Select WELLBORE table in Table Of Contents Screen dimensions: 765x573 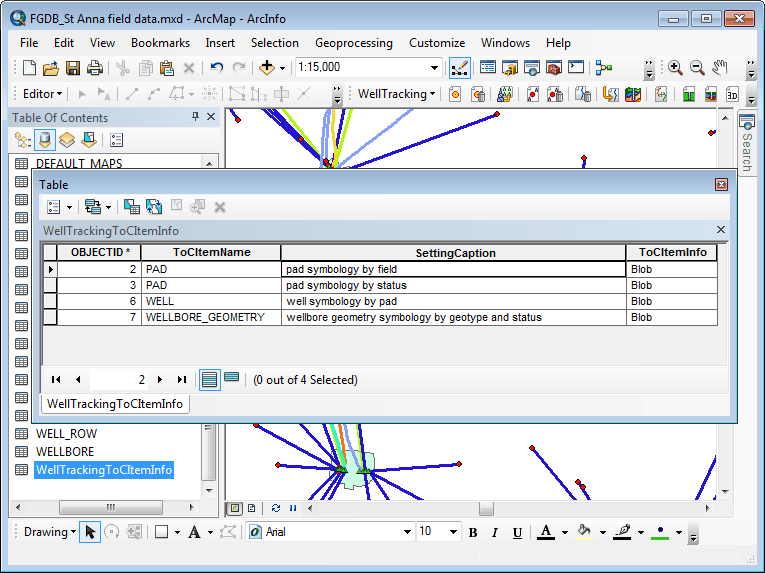[65, 452]
